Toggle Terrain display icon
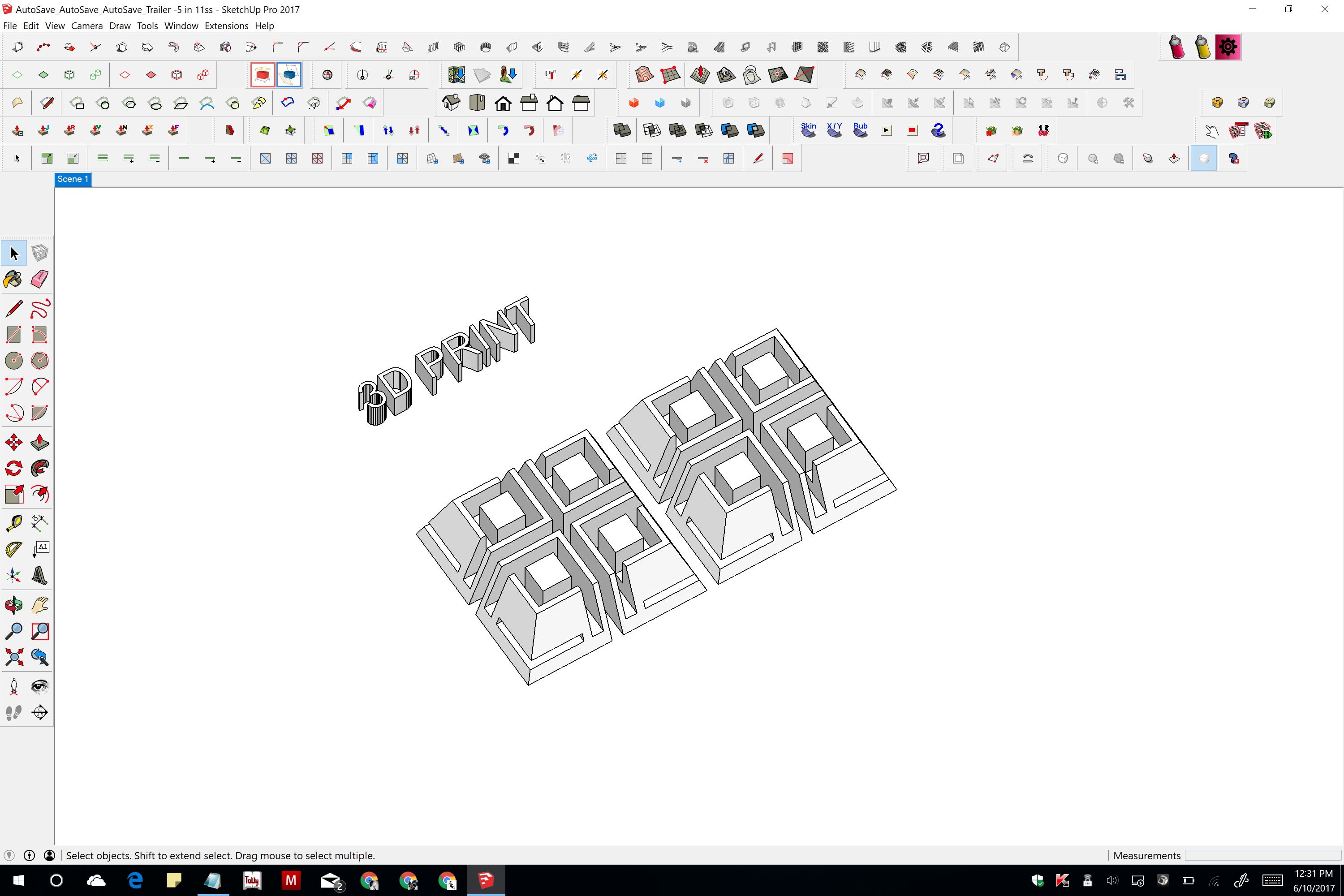The image size is (1344, 896). [x=482, y=75]
